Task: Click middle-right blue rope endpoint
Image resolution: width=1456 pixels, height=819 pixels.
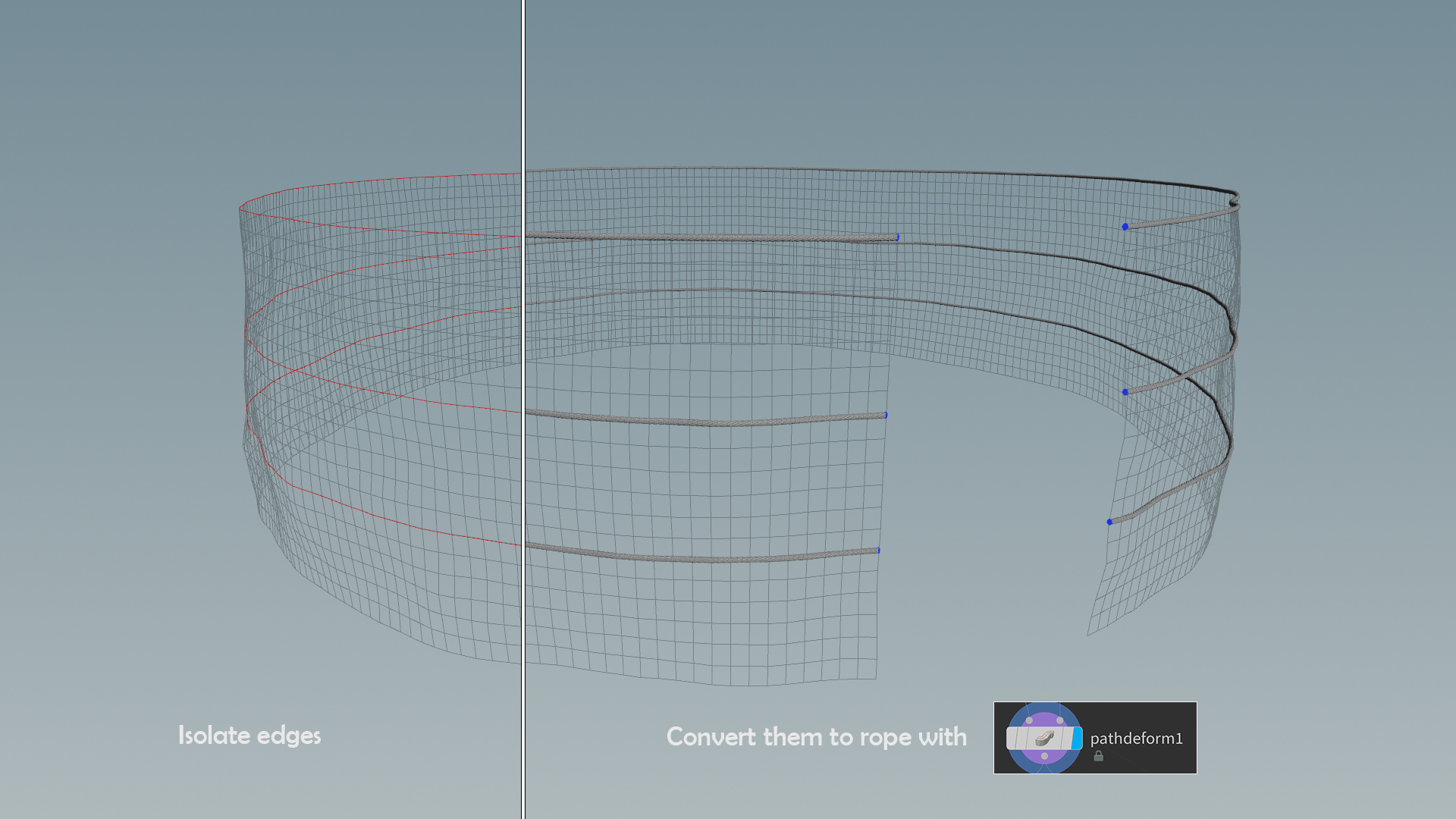Action: tap(1125, 392)
